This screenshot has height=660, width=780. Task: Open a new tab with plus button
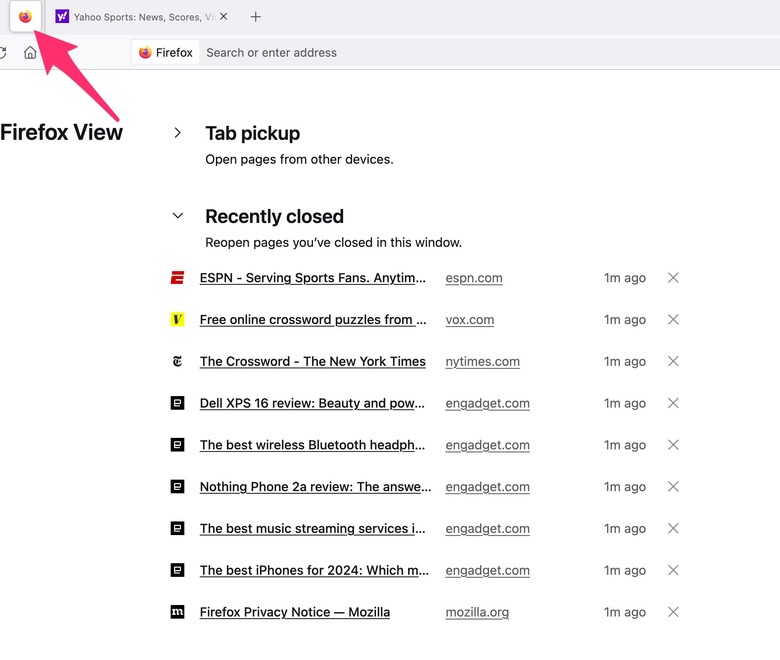[255, 17]
